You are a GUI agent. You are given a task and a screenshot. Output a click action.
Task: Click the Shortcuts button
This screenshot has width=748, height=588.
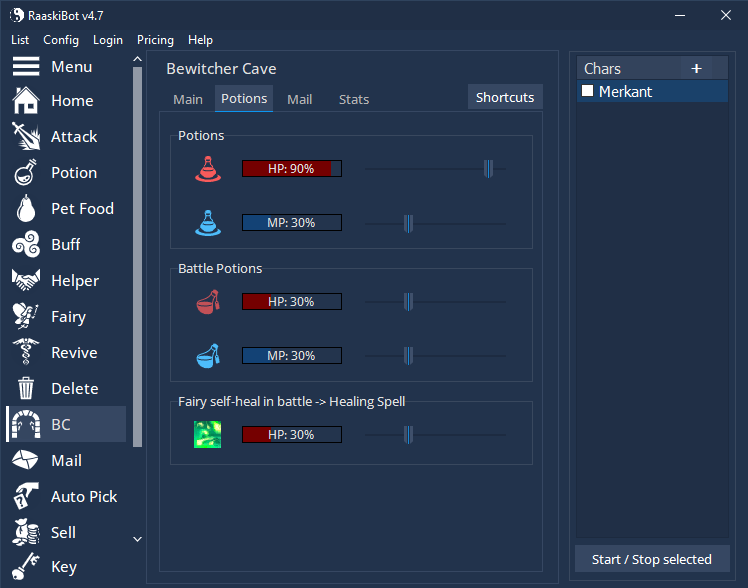click(x=505, y=97)
